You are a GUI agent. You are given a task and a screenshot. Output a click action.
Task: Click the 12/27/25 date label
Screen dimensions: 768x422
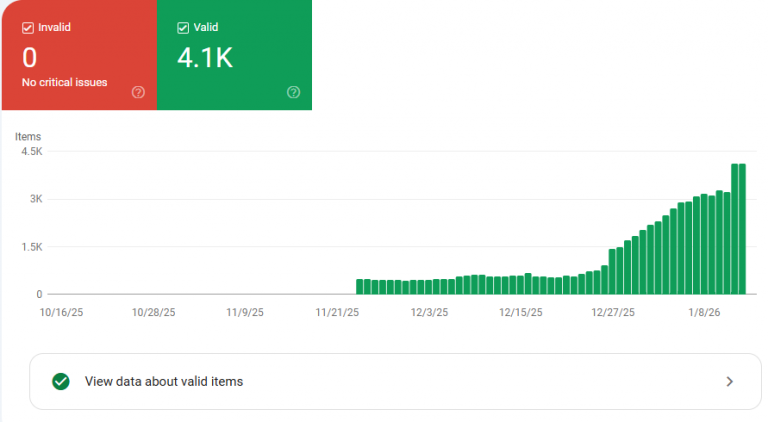click(613, 312)
